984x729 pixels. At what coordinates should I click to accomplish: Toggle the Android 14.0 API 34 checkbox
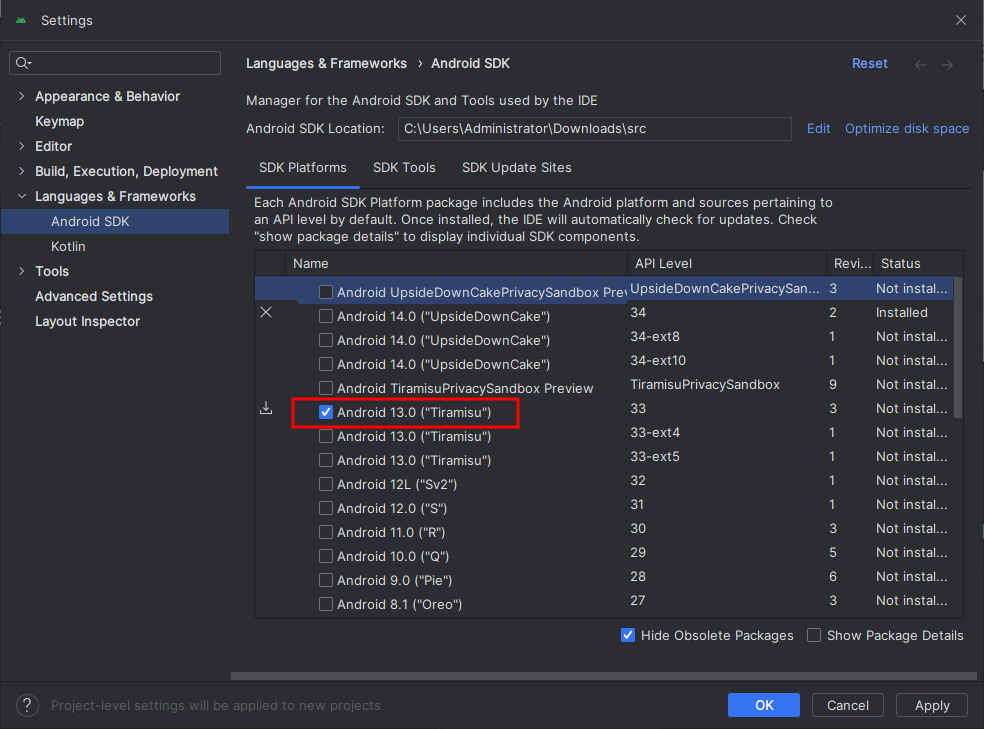click(x=326, y=316)
